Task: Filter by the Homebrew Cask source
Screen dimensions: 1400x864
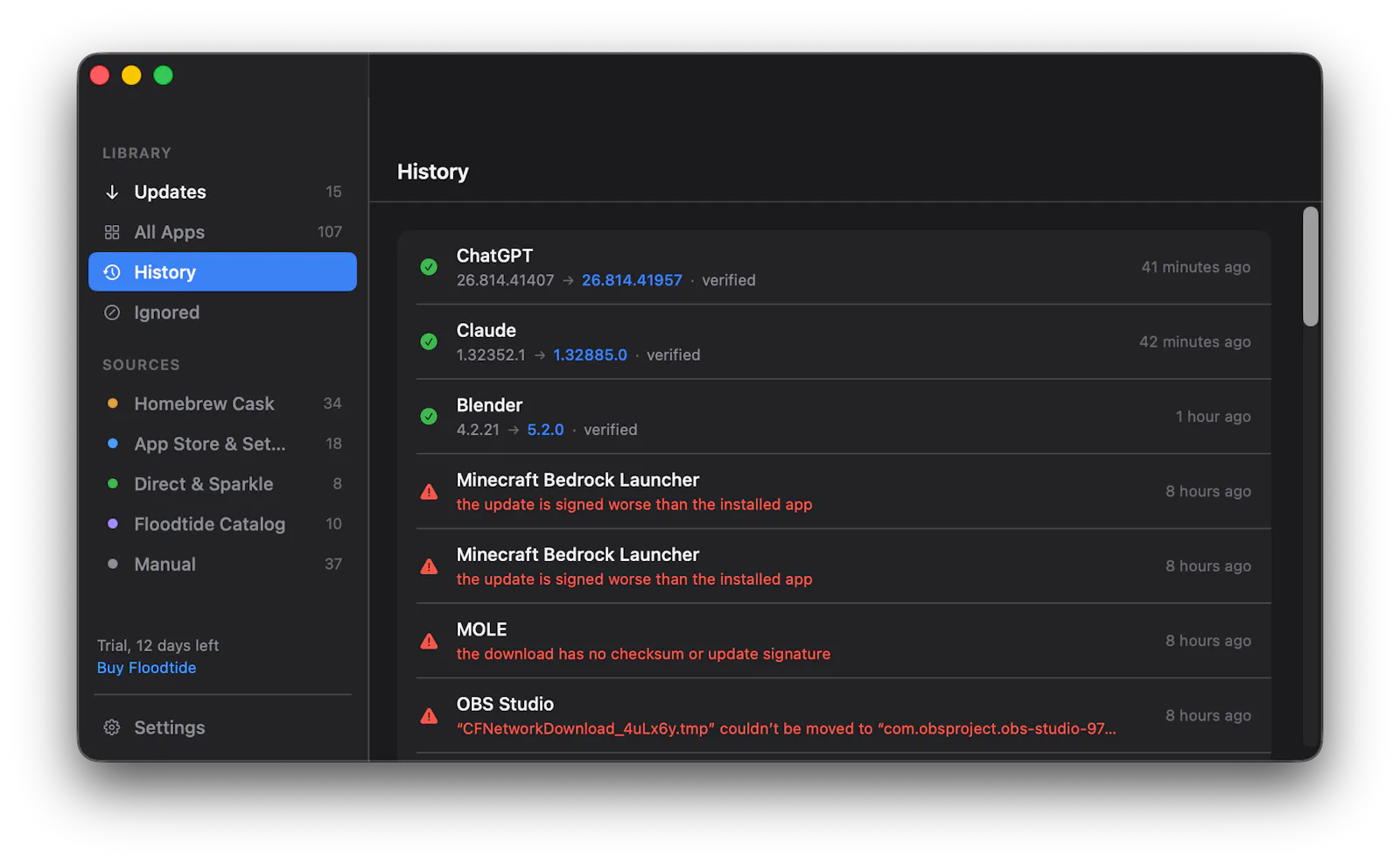Action: (x=222, y=404)
